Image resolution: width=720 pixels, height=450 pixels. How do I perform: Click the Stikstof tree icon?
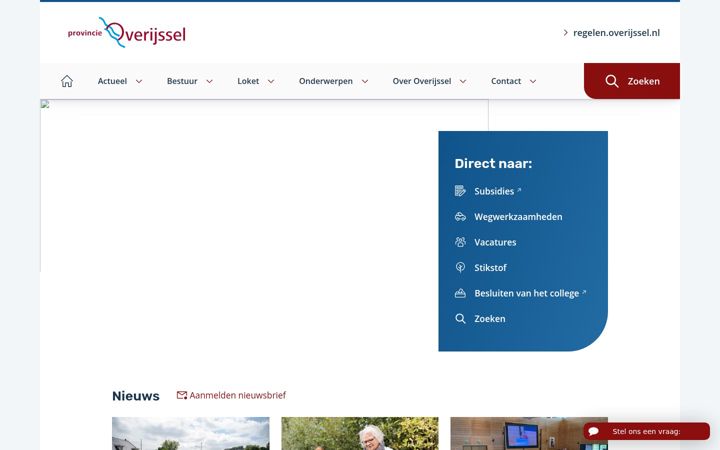[460, 267]
